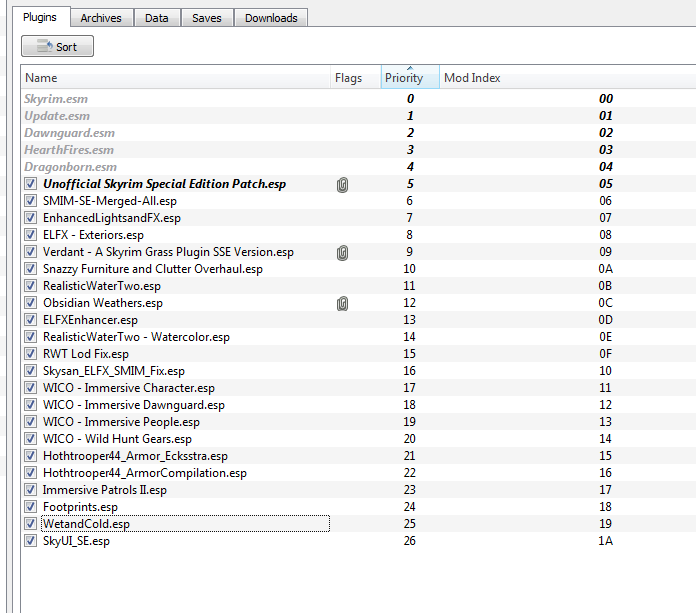
Task: Toggle Skysan_ELFX_SMIM_Fix.esp checkbox
Action: (30, 371)
